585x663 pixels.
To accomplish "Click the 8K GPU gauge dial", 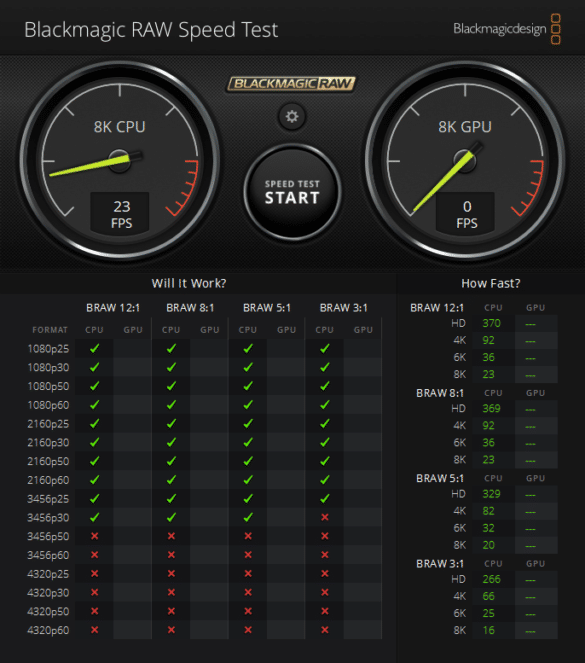I will (x=465, y=161).
